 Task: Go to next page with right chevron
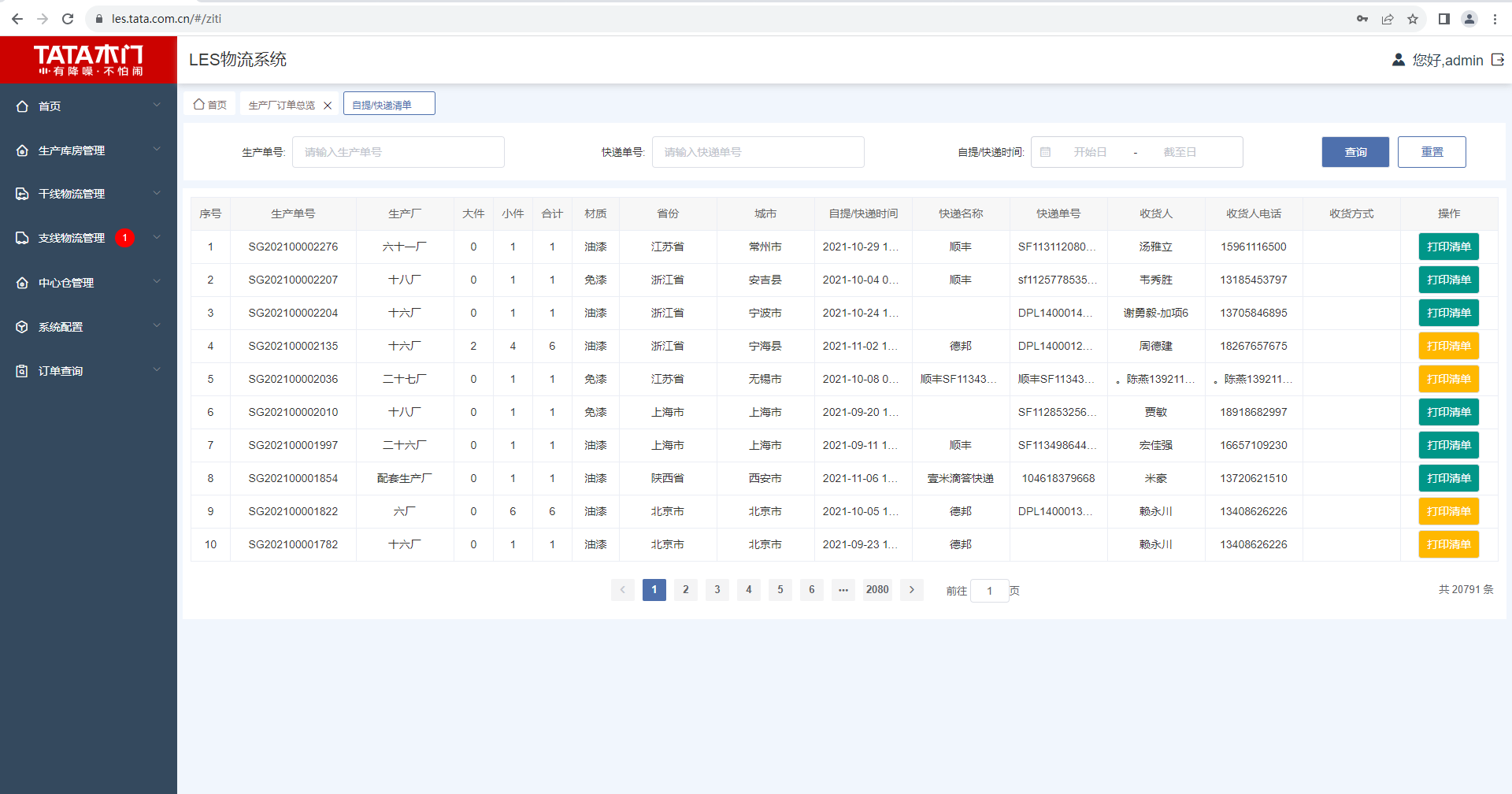pos(912,589)
